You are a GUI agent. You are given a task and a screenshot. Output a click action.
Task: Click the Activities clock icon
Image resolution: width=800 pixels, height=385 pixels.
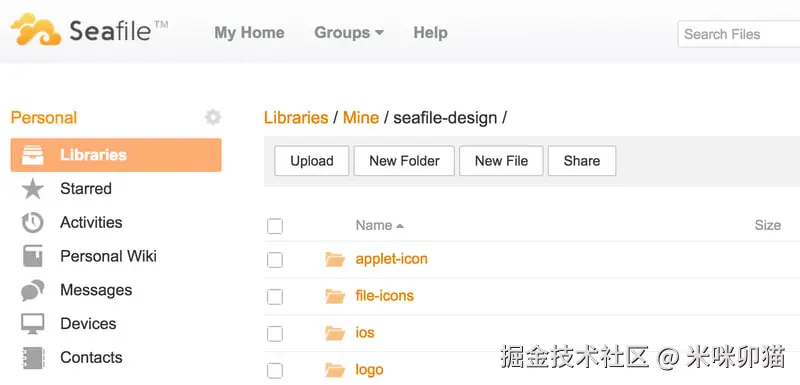click(33, 223)
